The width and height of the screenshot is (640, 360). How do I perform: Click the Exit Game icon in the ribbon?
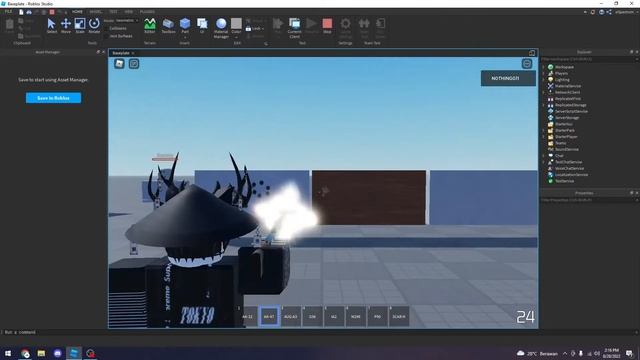[380, 24]
